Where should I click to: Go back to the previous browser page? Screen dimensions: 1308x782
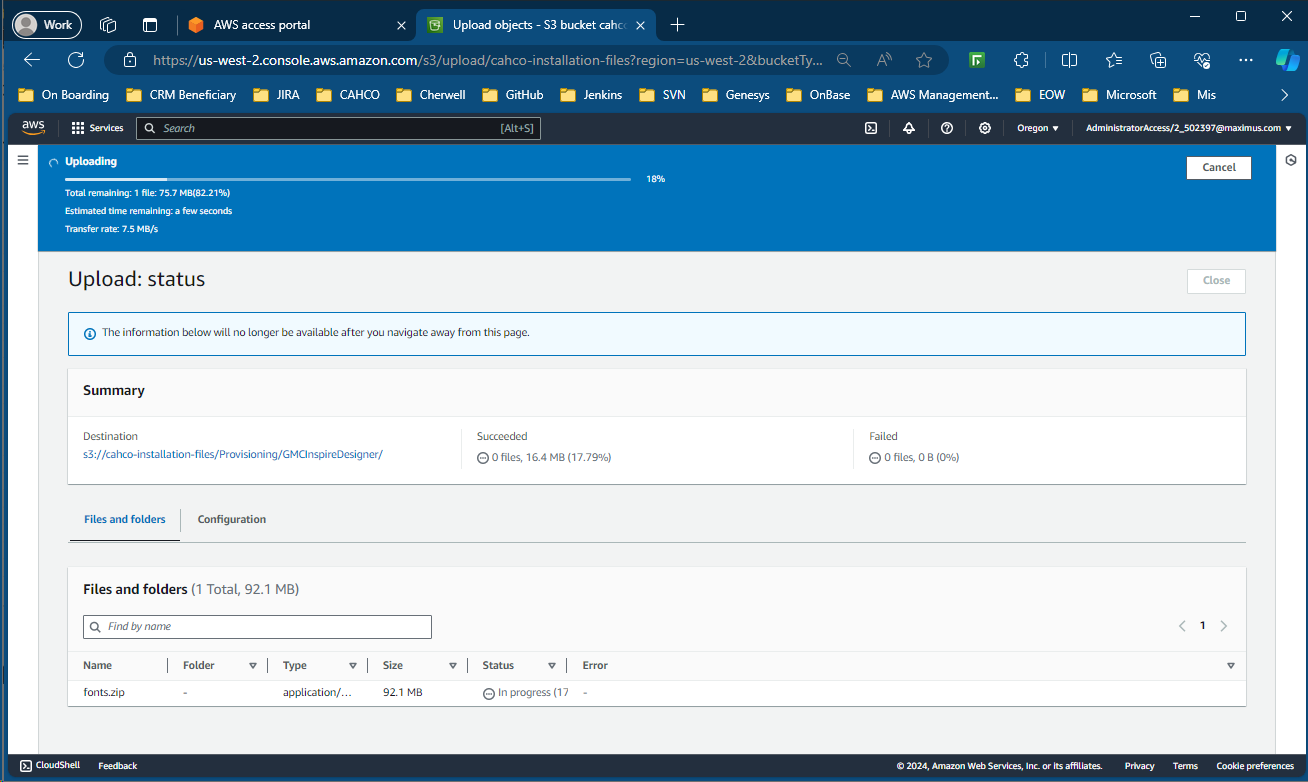tap(32, 60)
